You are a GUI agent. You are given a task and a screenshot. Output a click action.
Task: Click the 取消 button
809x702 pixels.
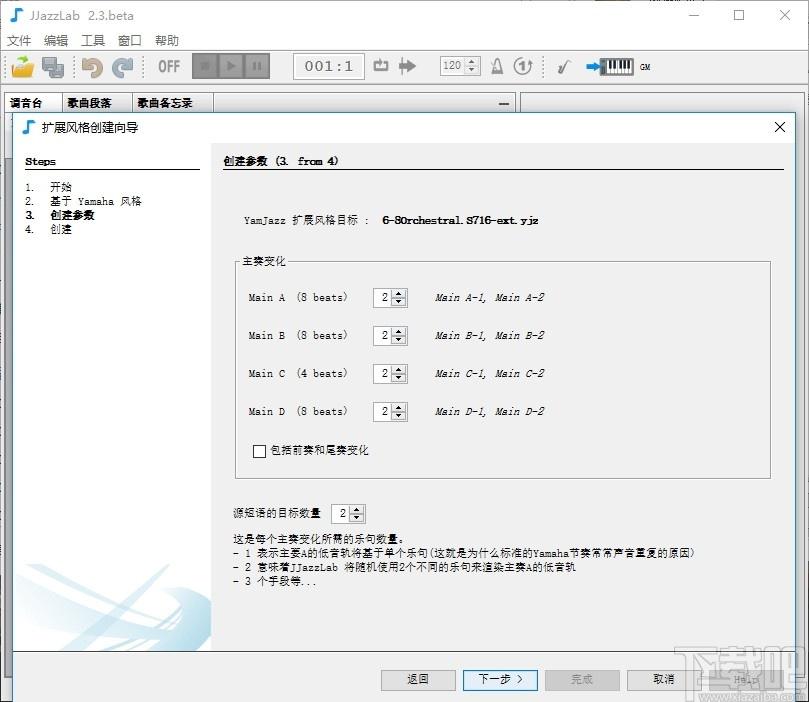664,680
